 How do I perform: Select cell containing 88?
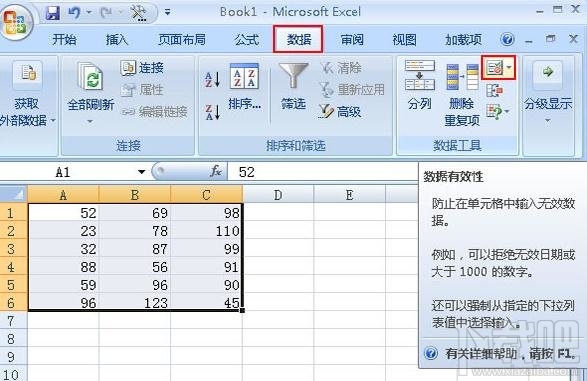63,266
